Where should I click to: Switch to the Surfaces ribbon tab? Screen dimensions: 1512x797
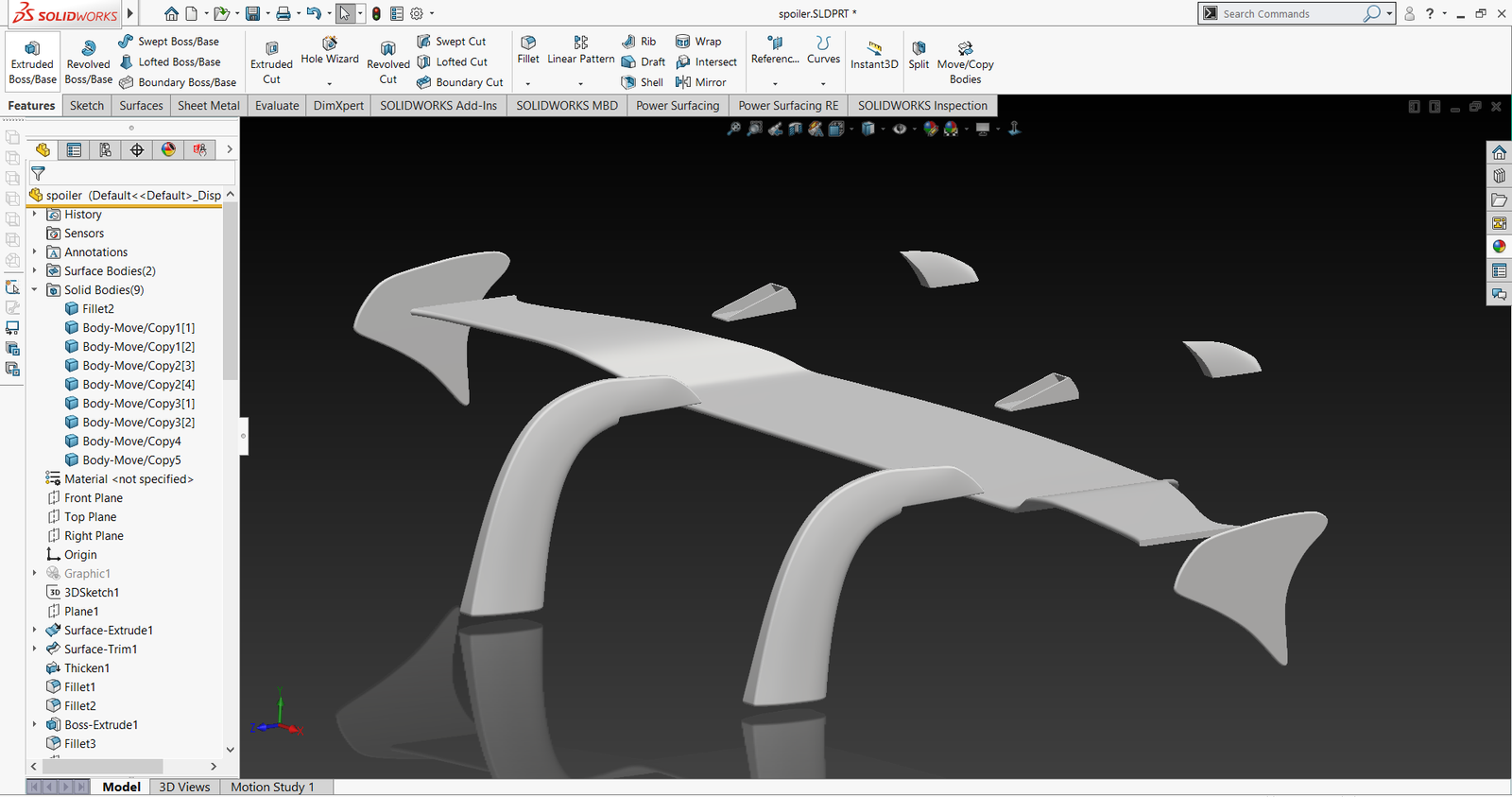(141, 106)
